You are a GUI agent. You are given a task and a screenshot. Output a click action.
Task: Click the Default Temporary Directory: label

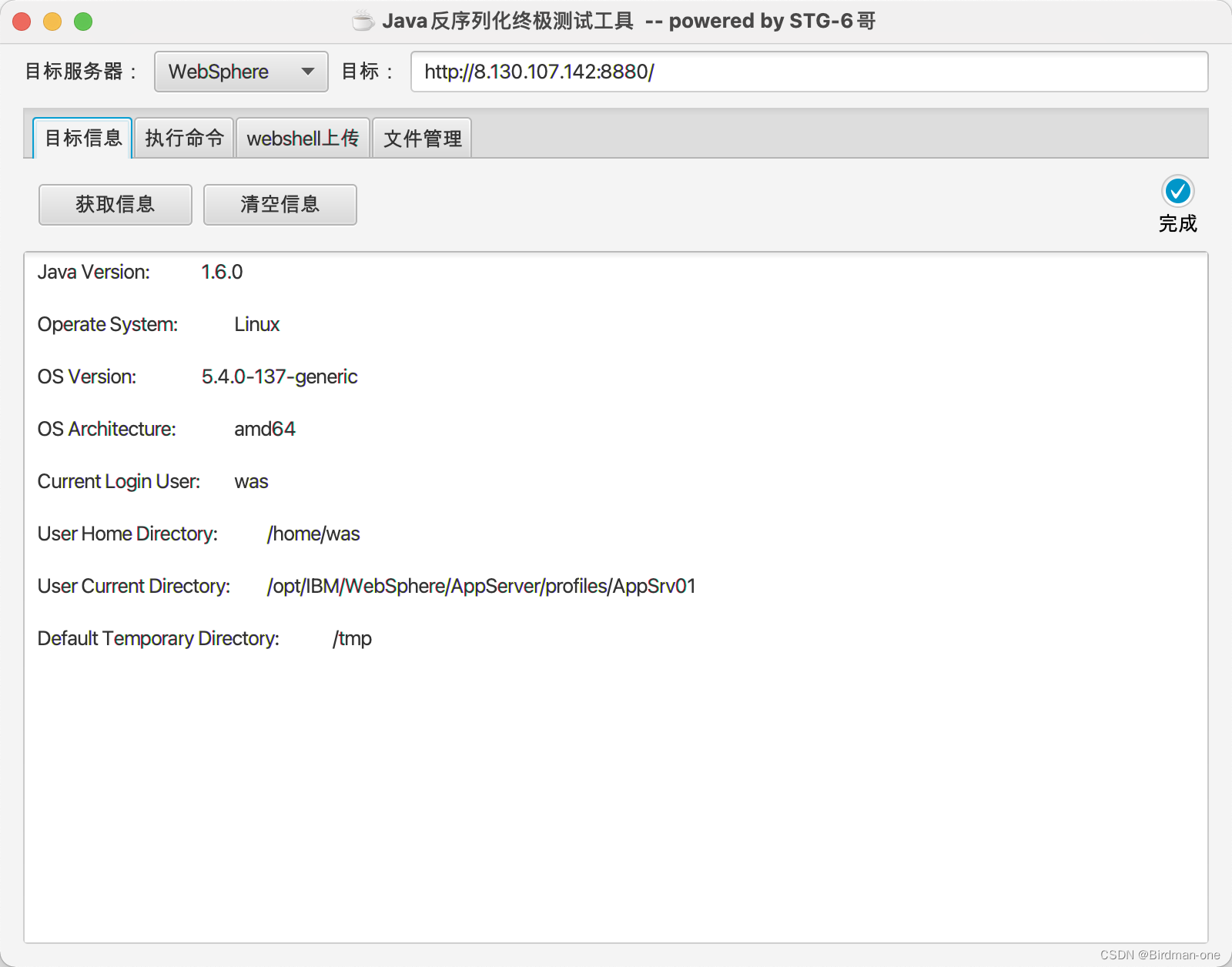pyautogui.click(x=159, y=638)
